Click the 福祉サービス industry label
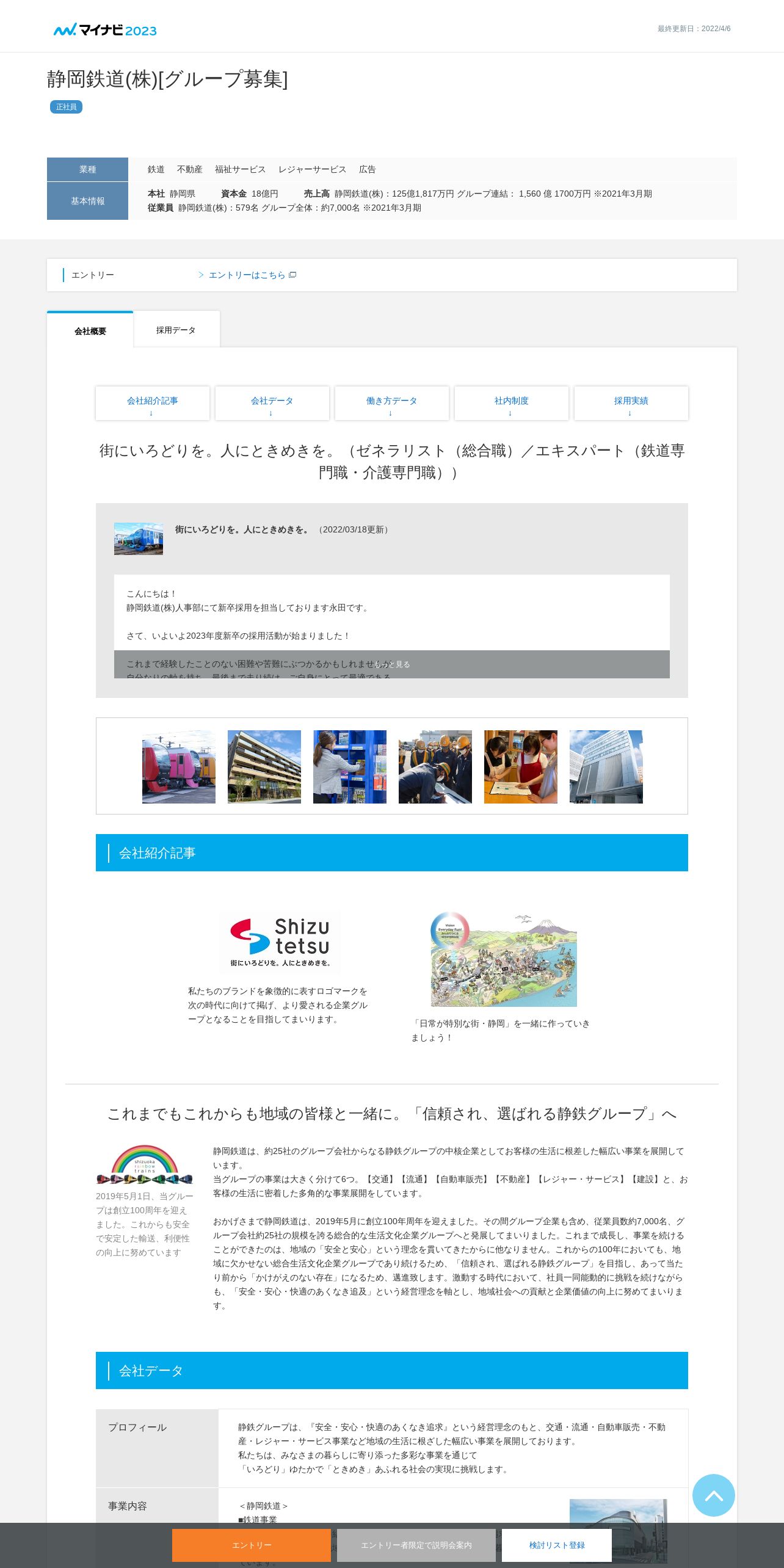The height and width of the screenshot is (1568, 784). tap(240, 169)
